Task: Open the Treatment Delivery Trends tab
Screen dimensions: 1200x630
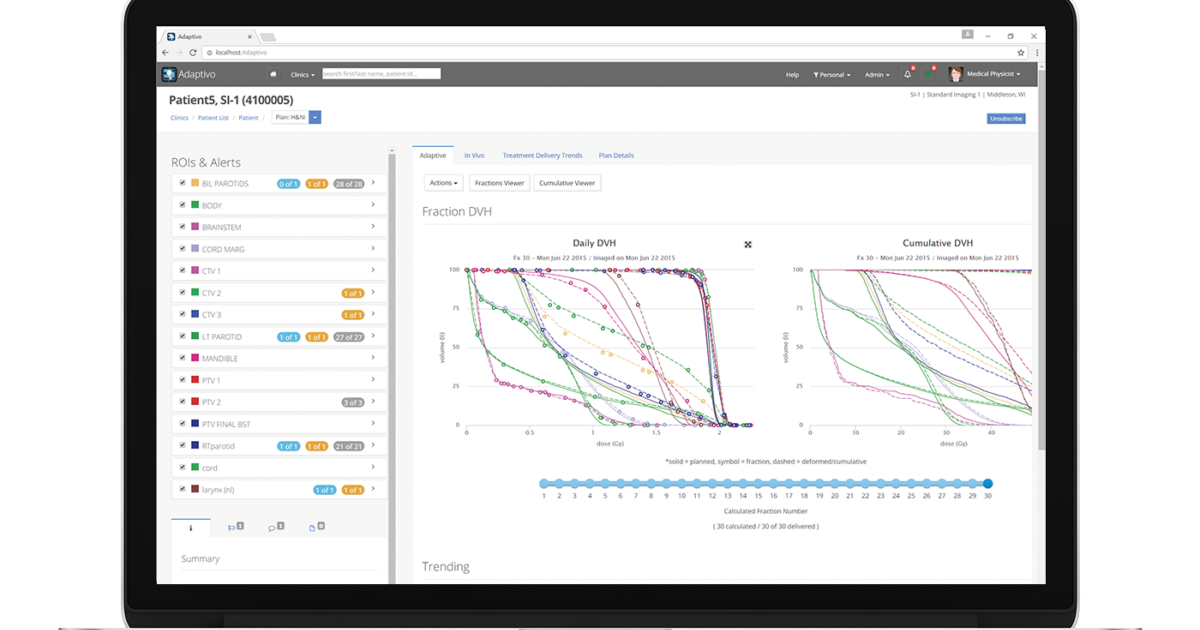Action: (x=542, y=156)
